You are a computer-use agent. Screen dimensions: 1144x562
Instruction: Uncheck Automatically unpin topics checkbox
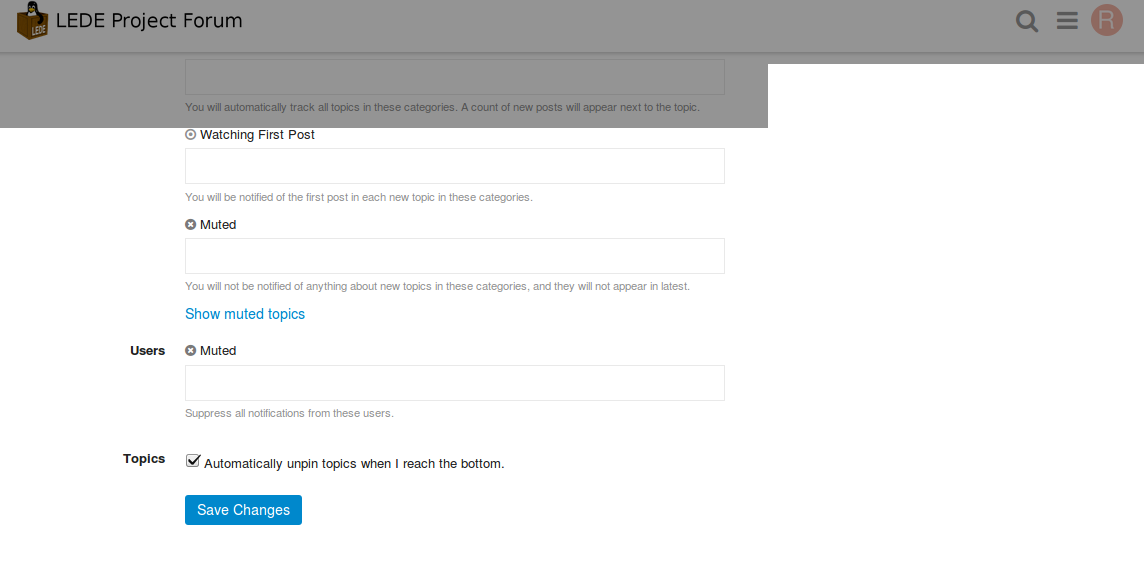[193, 461]
